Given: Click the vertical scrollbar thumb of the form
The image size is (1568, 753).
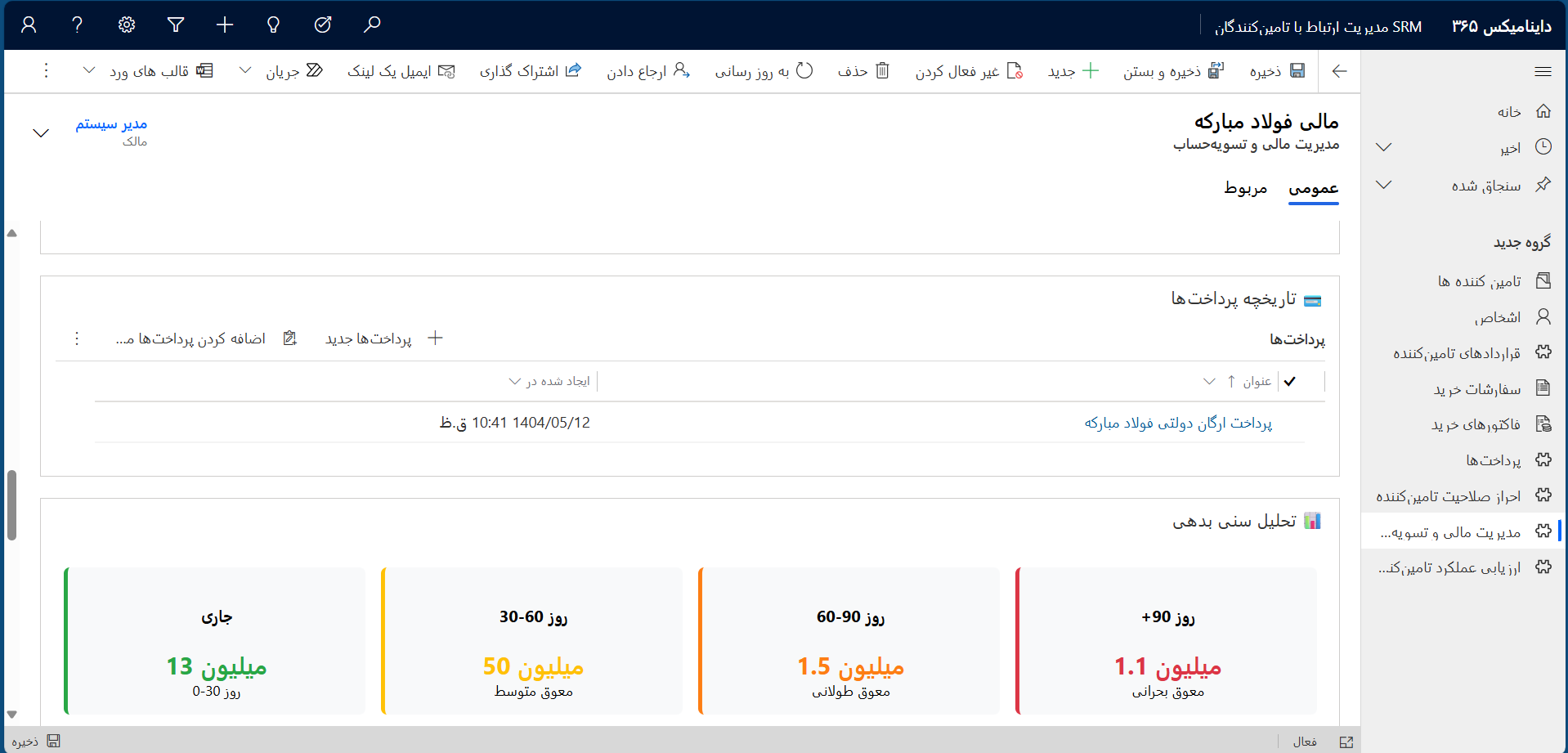Looking at the screenshot, I should click(x=11, y=505).
